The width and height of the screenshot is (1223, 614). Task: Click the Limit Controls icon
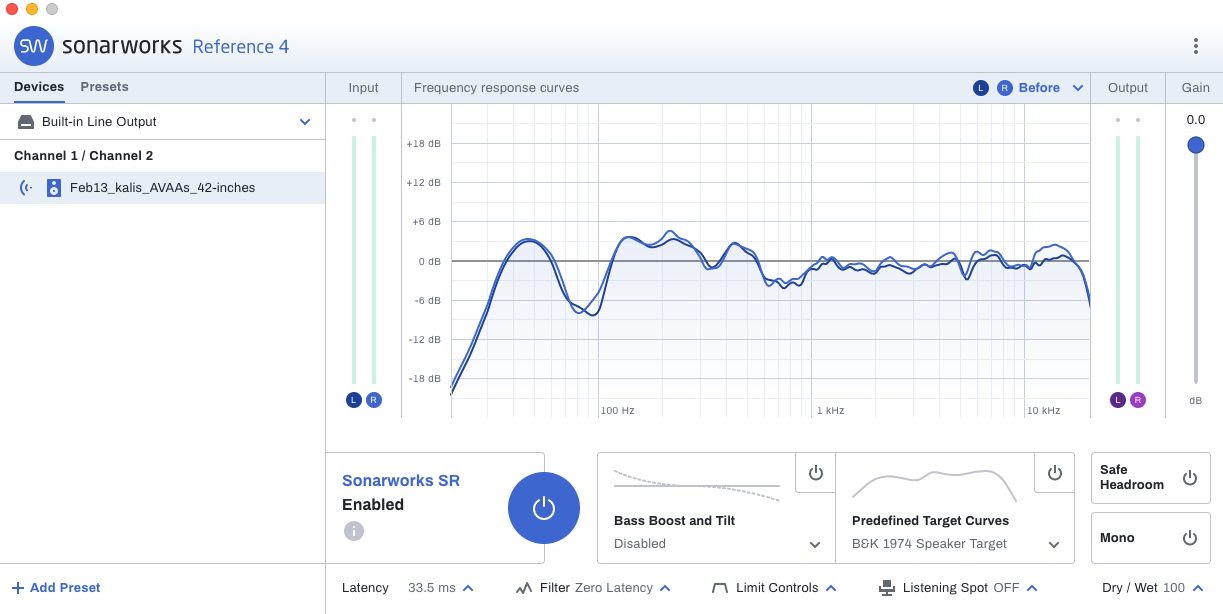point(720,588)
